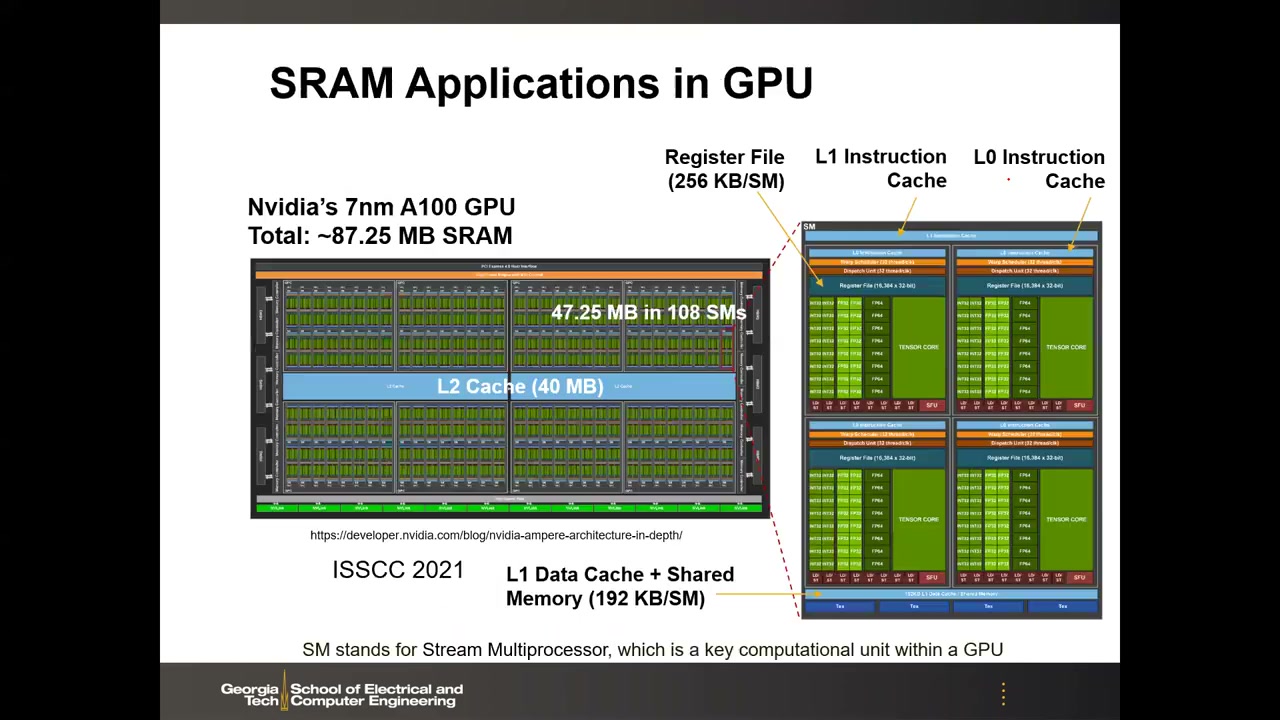Click the 'L1 Instruction Cache' label
Screen dimensions: 1280x720
(881, 168)
